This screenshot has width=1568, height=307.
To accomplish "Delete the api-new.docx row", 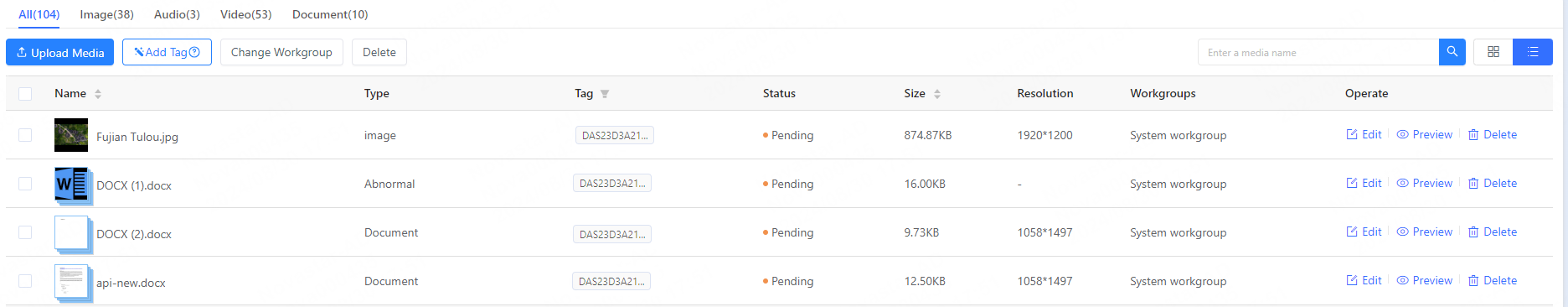I will (x=1493, y=280).
